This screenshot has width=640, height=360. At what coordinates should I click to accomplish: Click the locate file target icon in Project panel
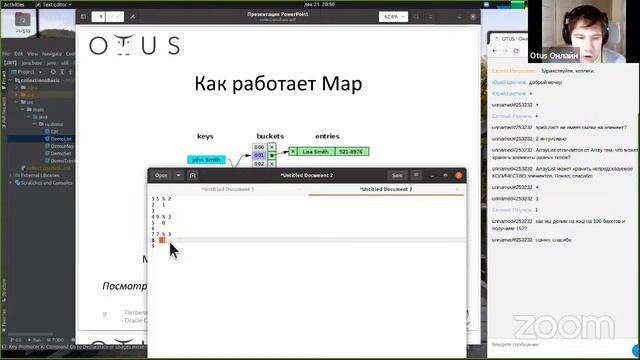pos(53,72)
